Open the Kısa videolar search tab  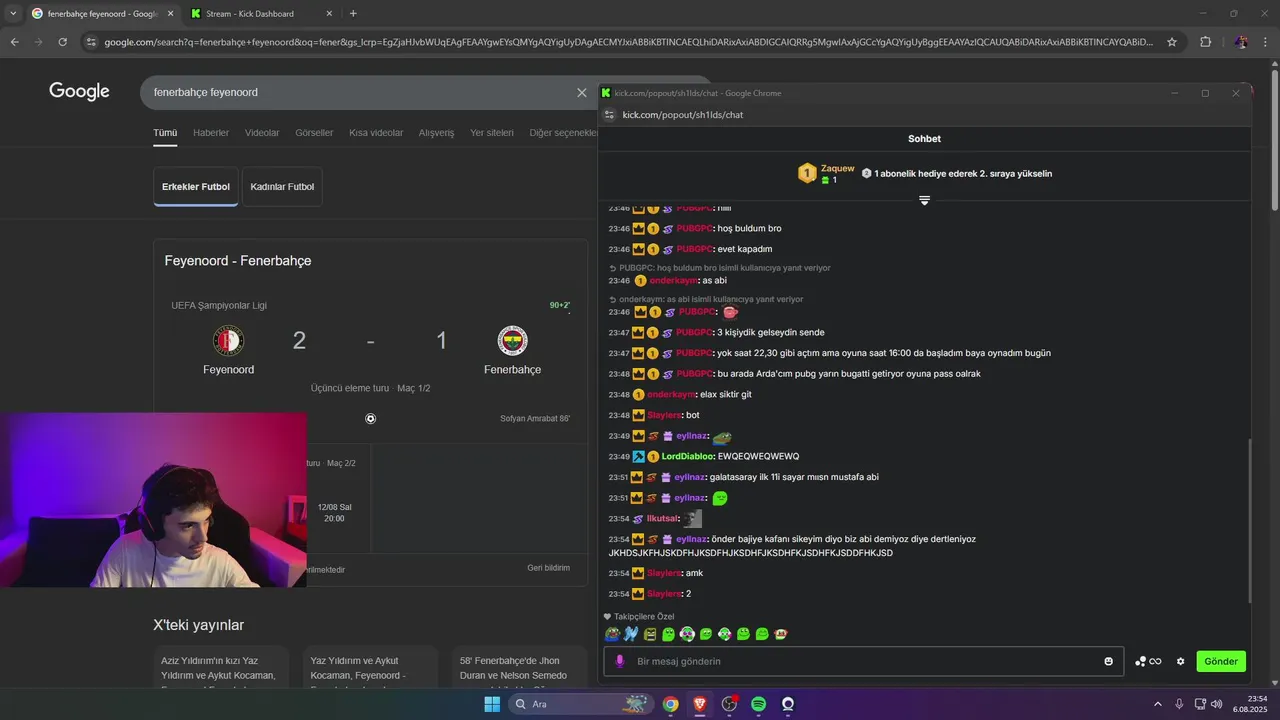point(376,133)
